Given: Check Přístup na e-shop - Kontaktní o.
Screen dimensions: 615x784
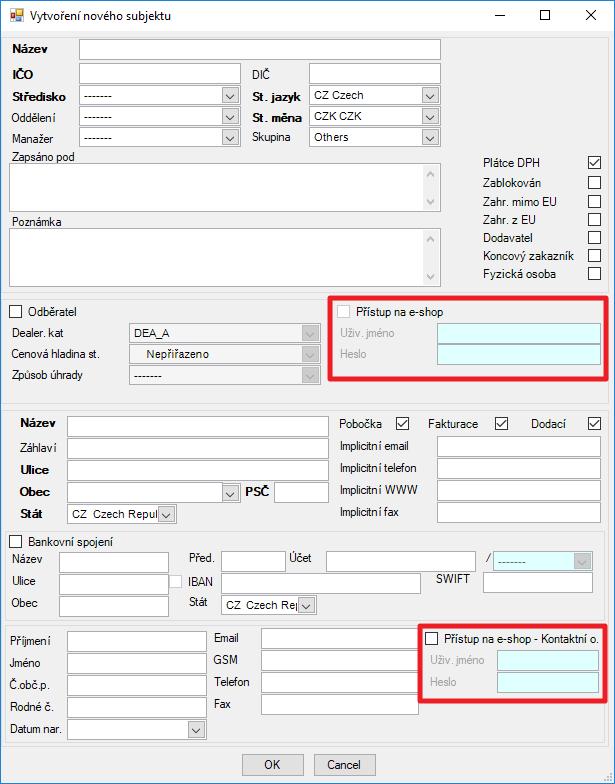Looking at the screenshot, I should pos(431,638).
